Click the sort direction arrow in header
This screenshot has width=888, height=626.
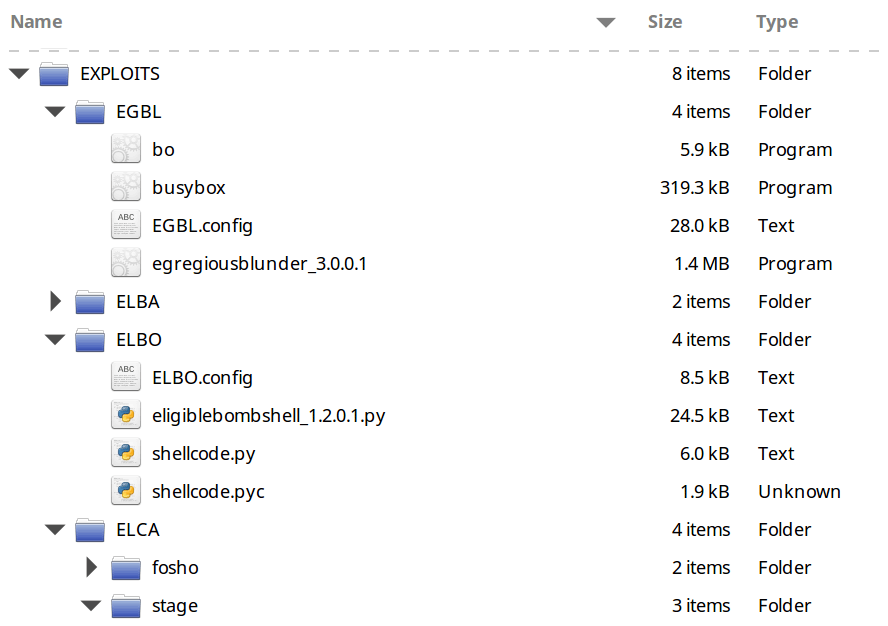pos(605,22)
